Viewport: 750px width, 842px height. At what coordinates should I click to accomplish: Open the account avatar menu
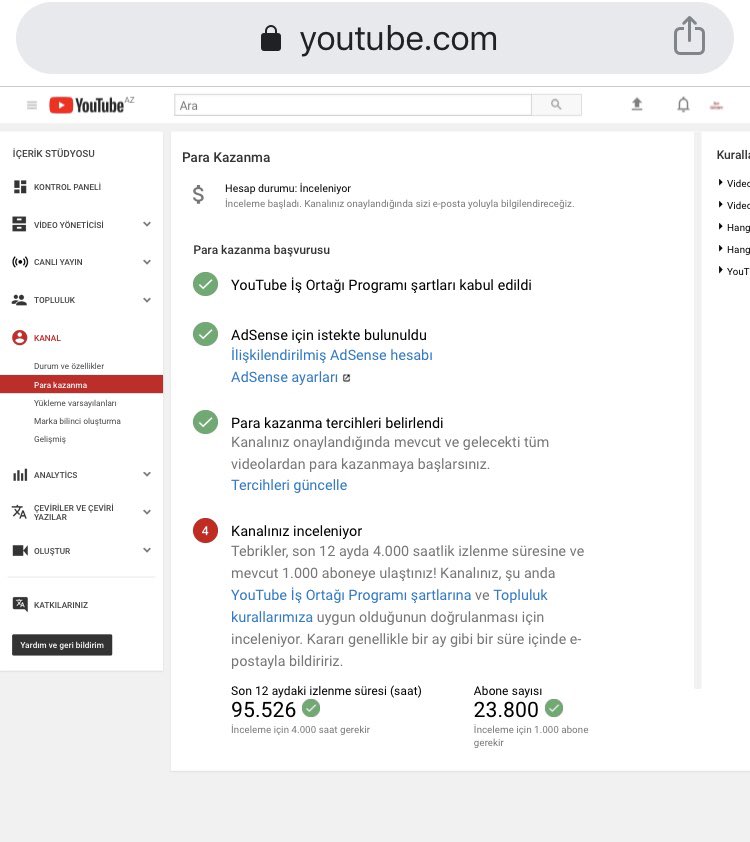[x=716, y=105]
